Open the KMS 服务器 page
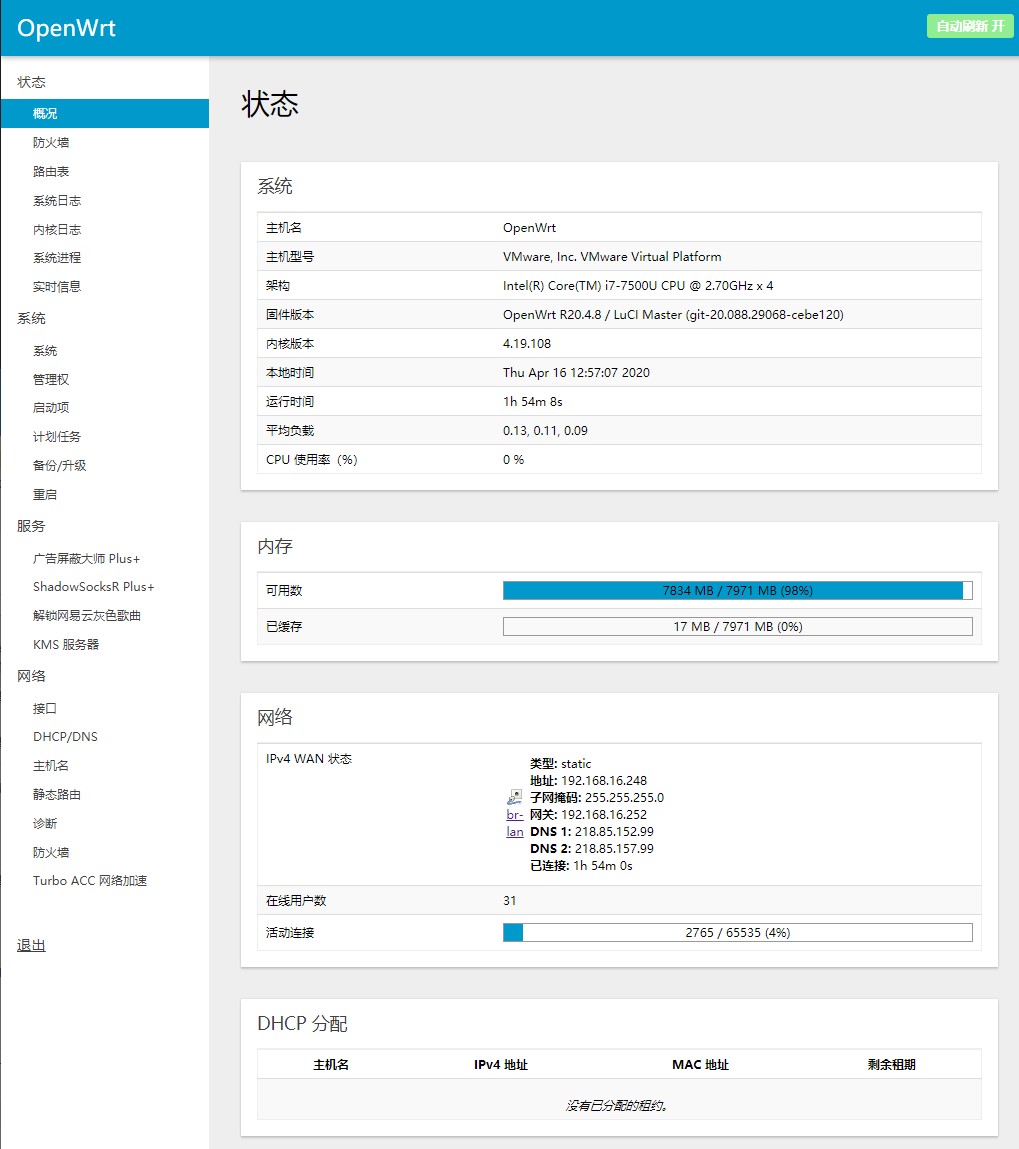1019x1149 pixels. pyautogui.click(x=66, y=645)
